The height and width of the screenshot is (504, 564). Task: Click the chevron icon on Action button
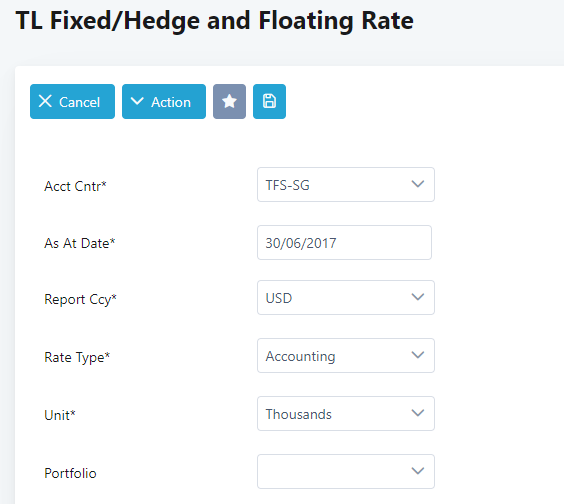[x=137, y=101]
